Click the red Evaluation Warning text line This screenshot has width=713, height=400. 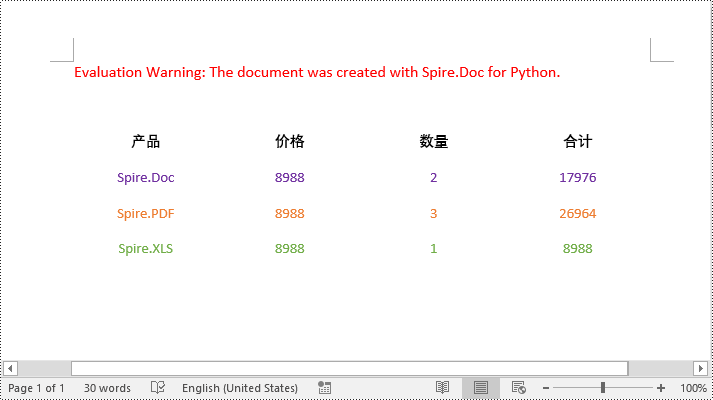click(317, 72)
